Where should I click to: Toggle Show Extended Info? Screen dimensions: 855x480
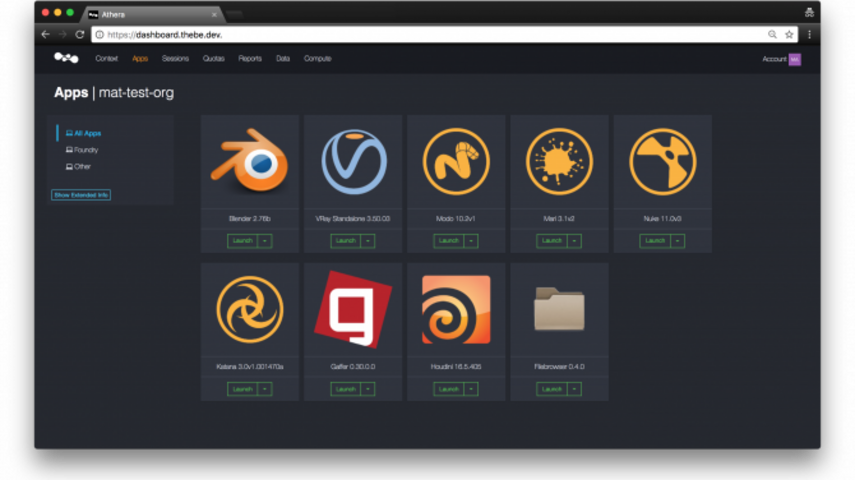[81, 195]
